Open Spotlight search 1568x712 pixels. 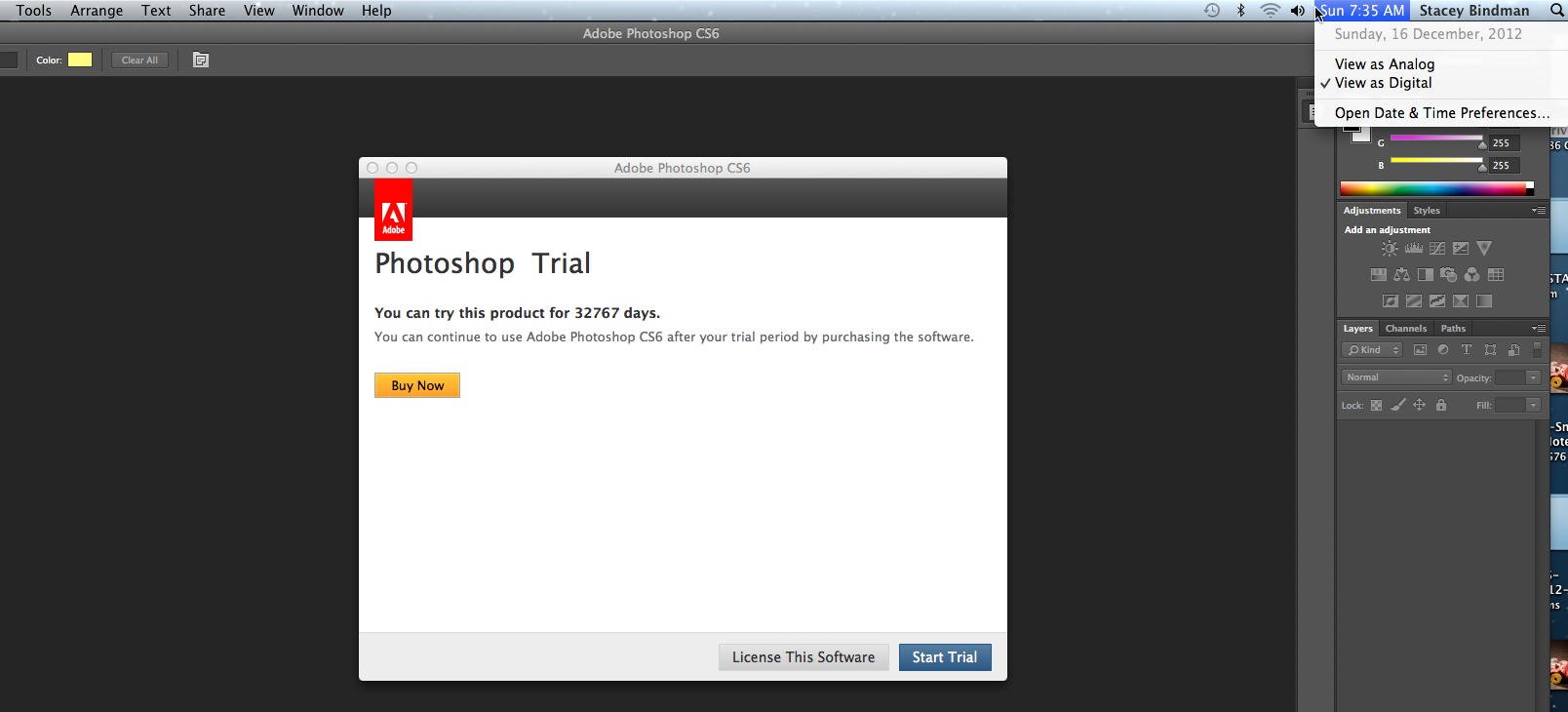1556,11
